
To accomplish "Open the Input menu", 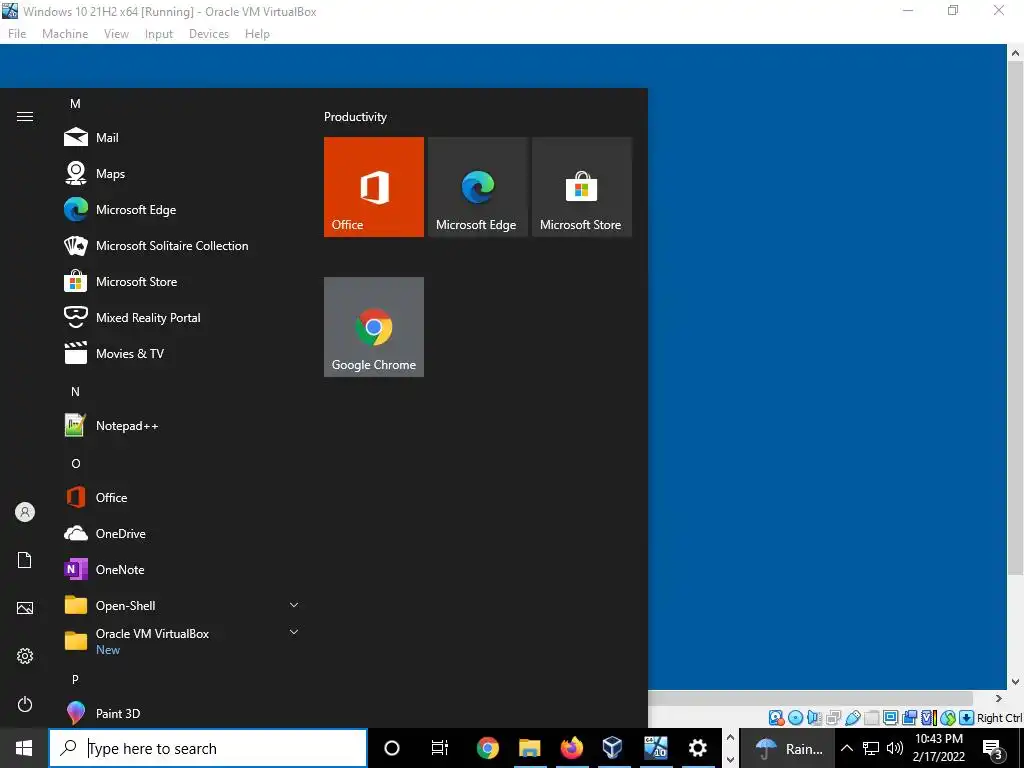I will (159, 34).
